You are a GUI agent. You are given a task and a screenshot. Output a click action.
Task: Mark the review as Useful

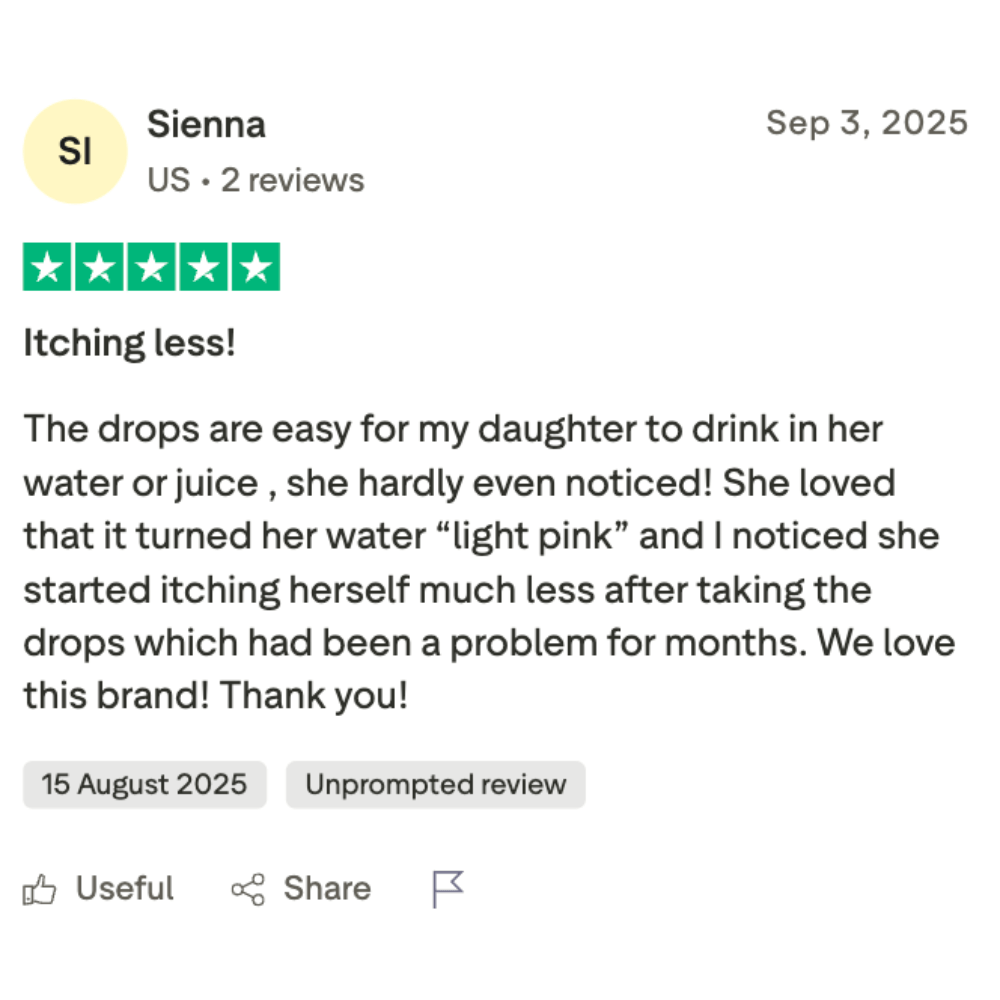click(124, 888)
